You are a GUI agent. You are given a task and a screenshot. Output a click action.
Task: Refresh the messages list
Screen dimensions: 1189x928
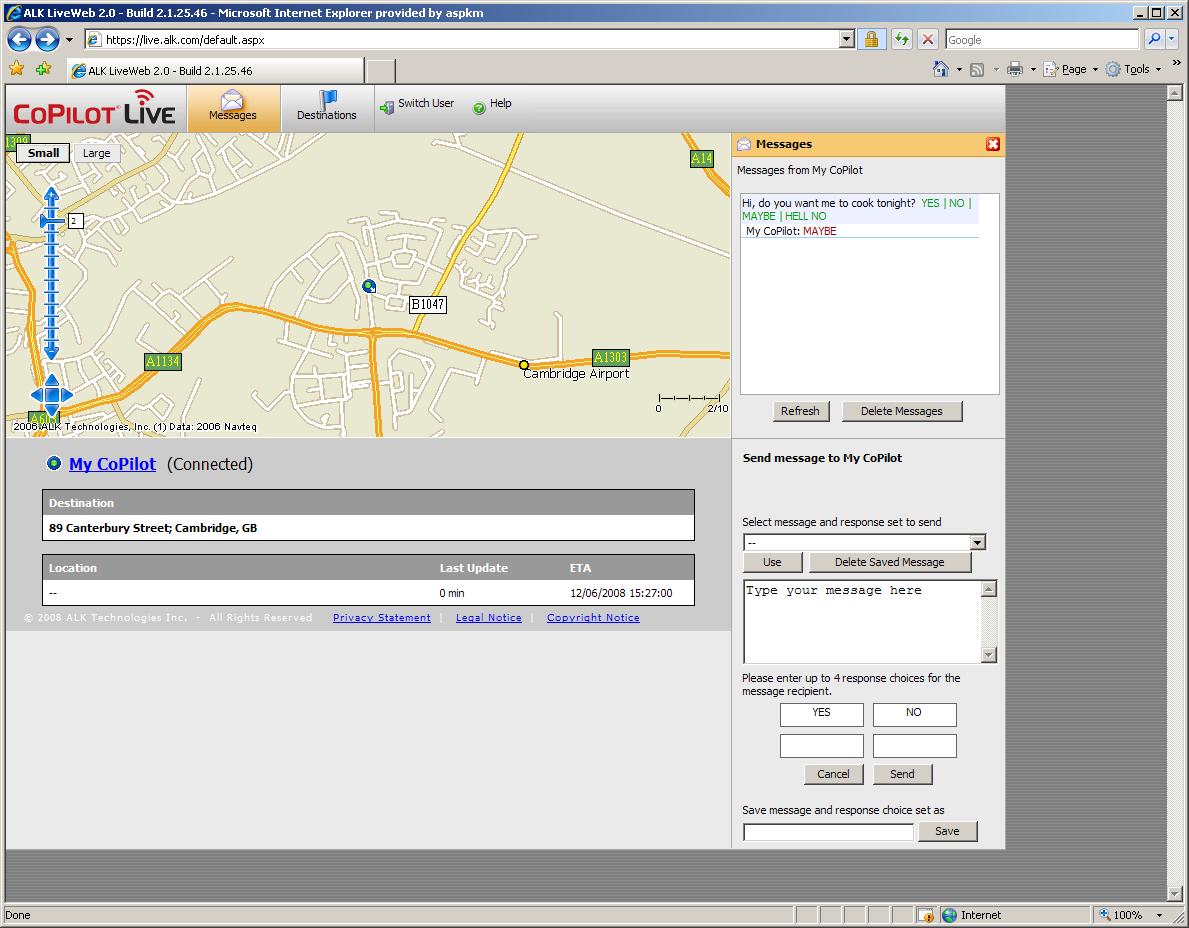point(800,411)
